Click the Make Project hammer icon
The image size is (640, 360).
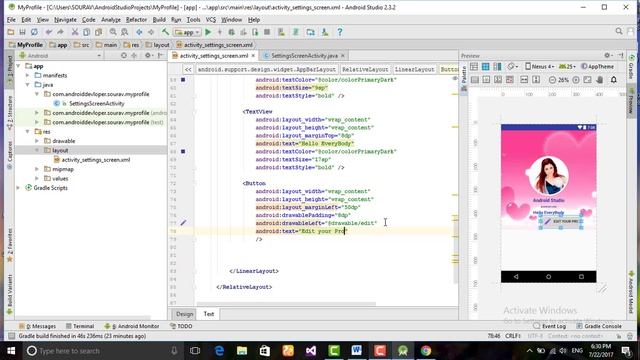coord(165,32)
